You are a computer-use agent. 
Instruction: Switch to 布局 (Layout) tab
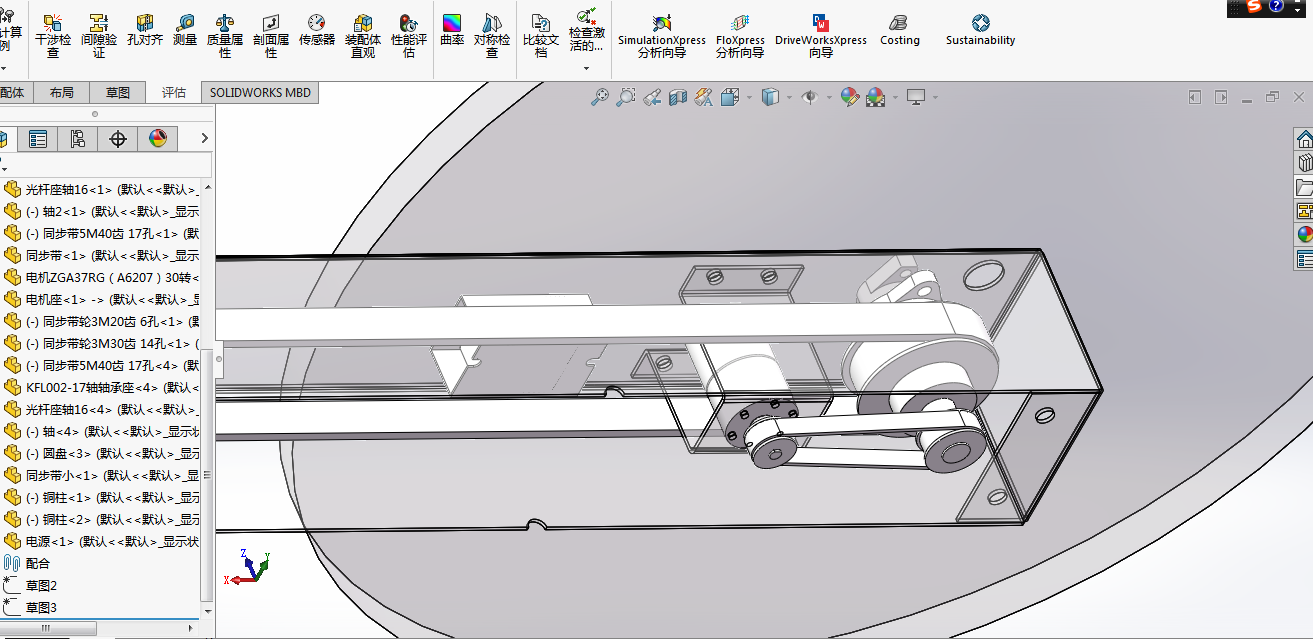coord(61,92)
